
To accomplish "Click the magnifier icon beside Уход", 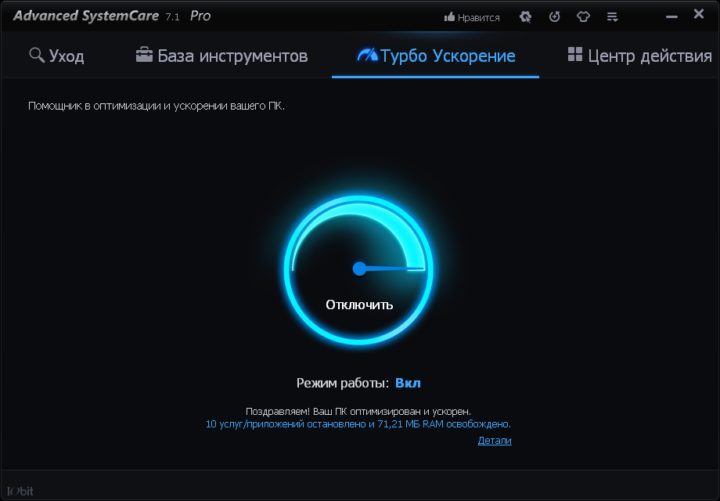I will click(x=36, y=55).
